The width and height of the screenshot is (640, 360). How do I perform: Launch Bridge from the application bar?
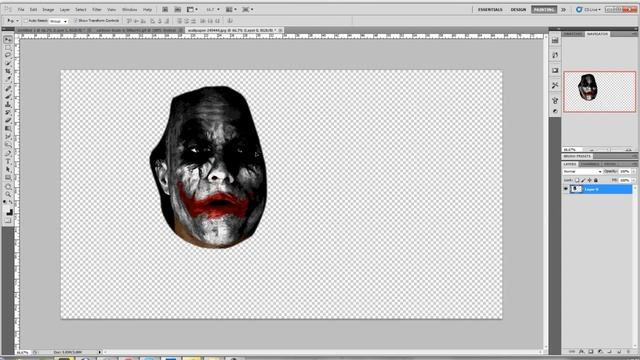(x=165, y=9)
